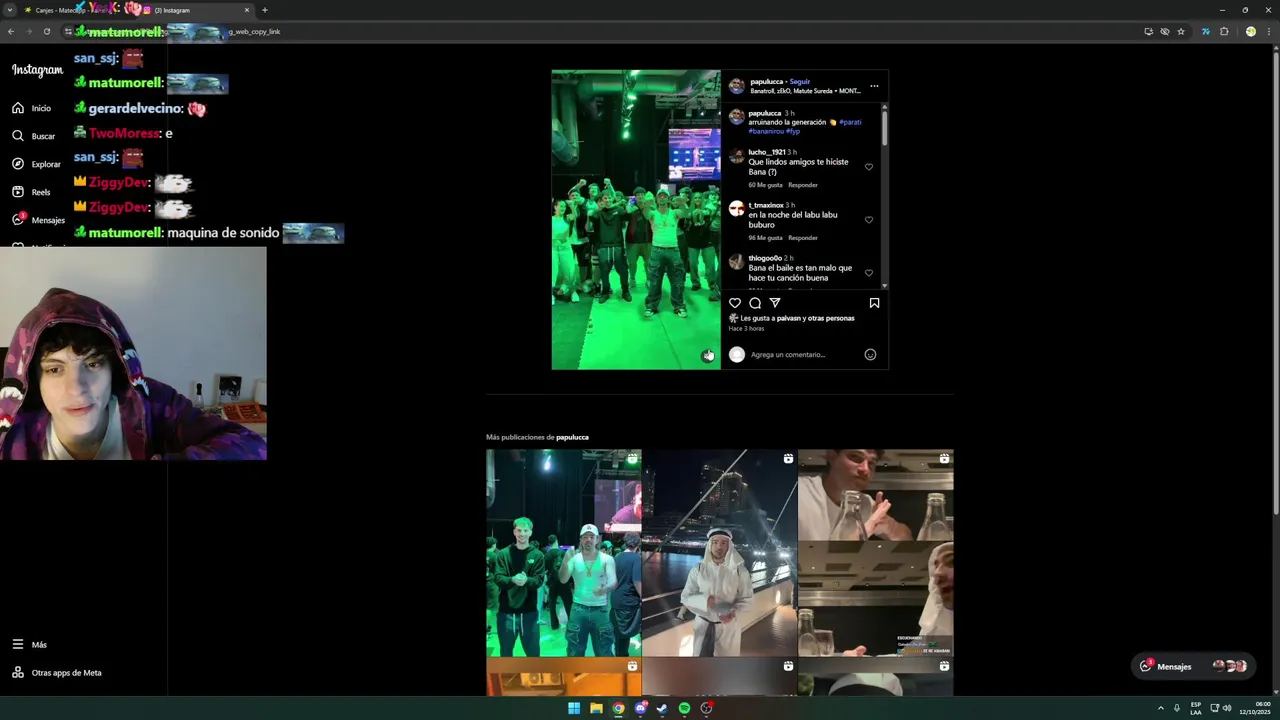The width and height of the screenshot is (1280, 720).
Task: Save the post with bookmark icon
Action: click(x=874, y=303)
